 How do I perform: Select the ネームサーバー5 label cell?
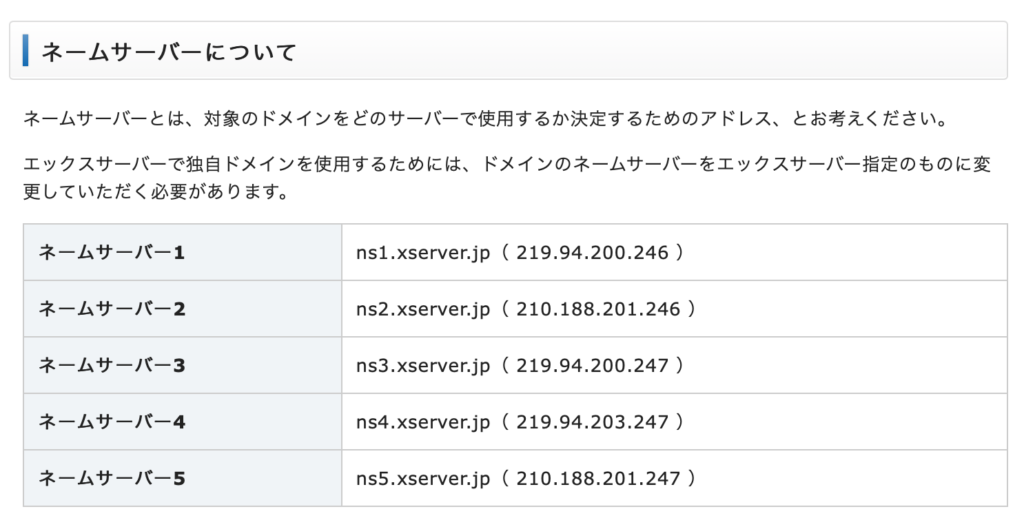182,478
